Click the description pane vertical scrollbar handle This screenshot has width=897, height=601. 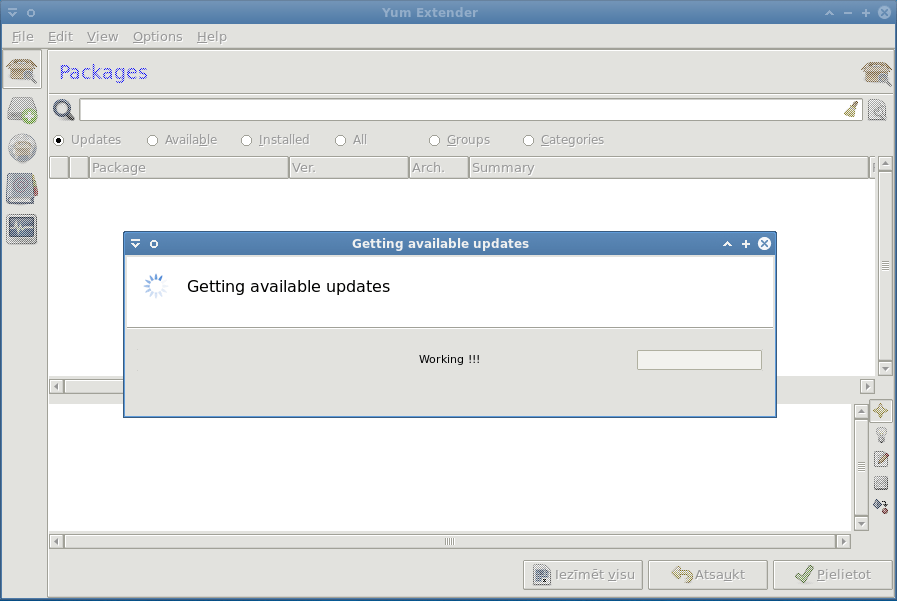[862, 467]
